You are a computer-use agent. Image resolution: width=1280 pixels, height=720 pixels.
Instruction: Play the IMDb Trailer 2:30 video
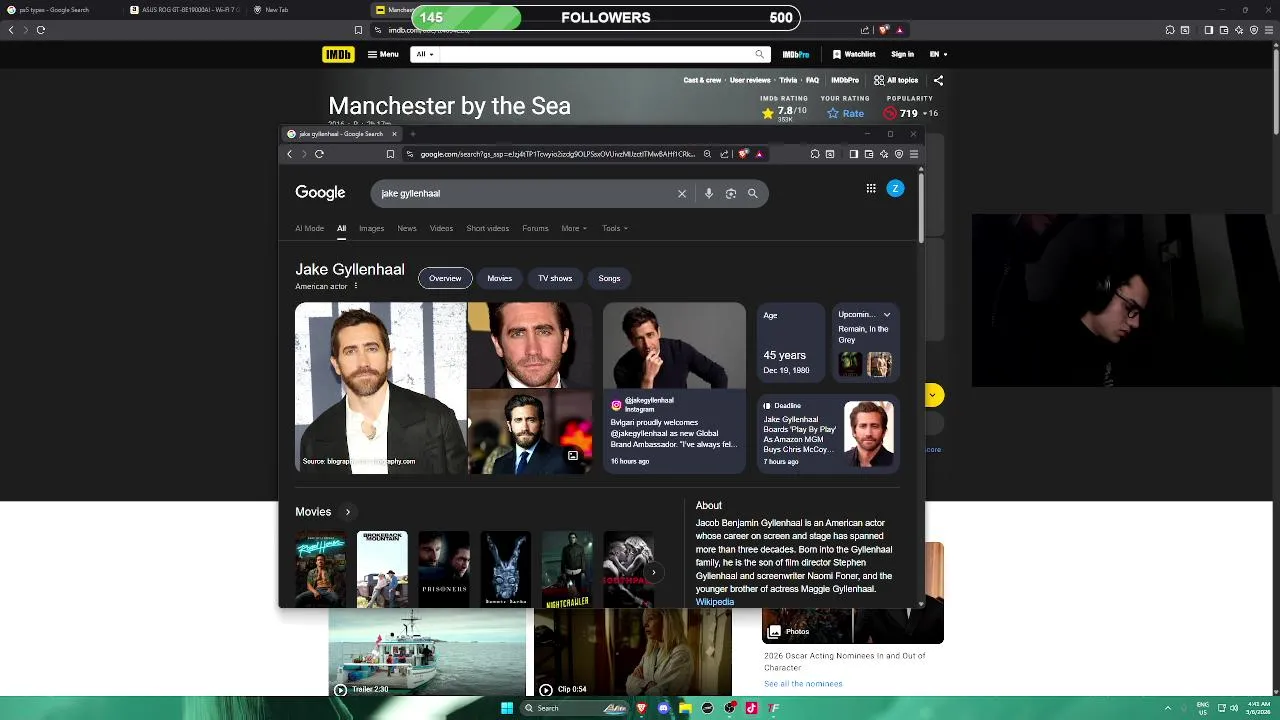pyautogui.click(x=427, y=653)
